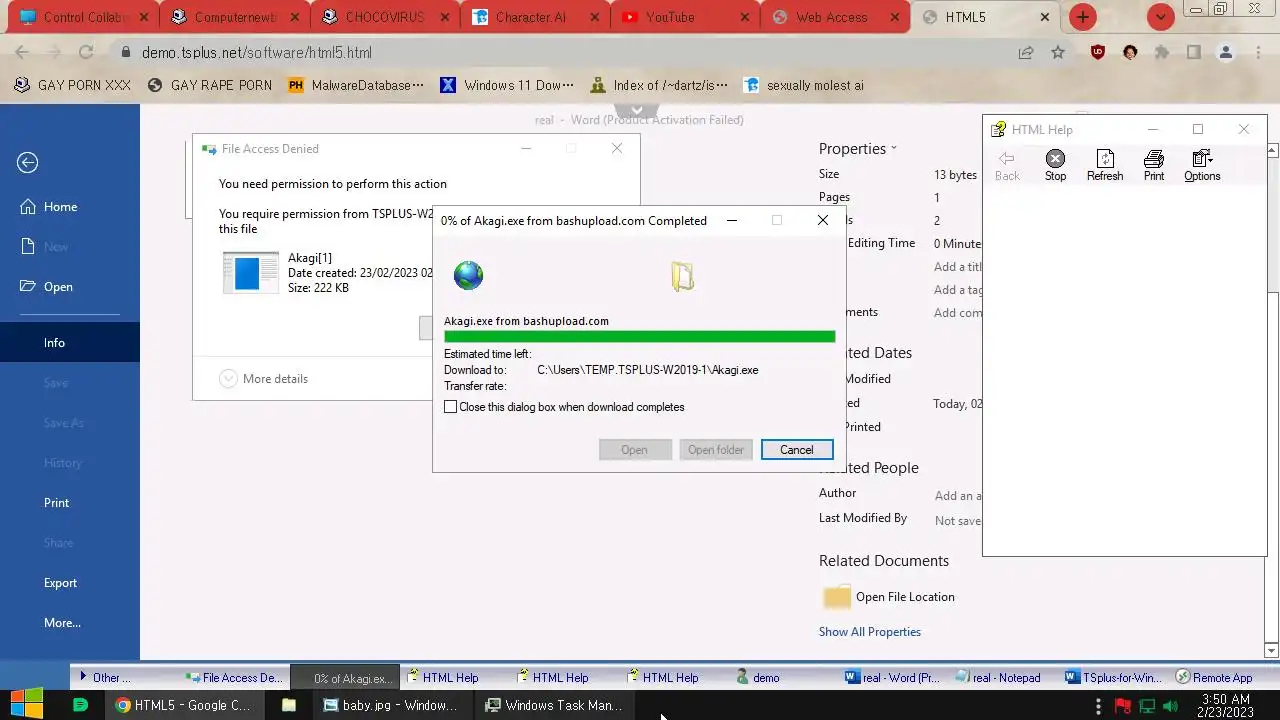Open File Explorer from the taskbar
The height and width of the screenshot is (720, 1280).
point(289,705)
